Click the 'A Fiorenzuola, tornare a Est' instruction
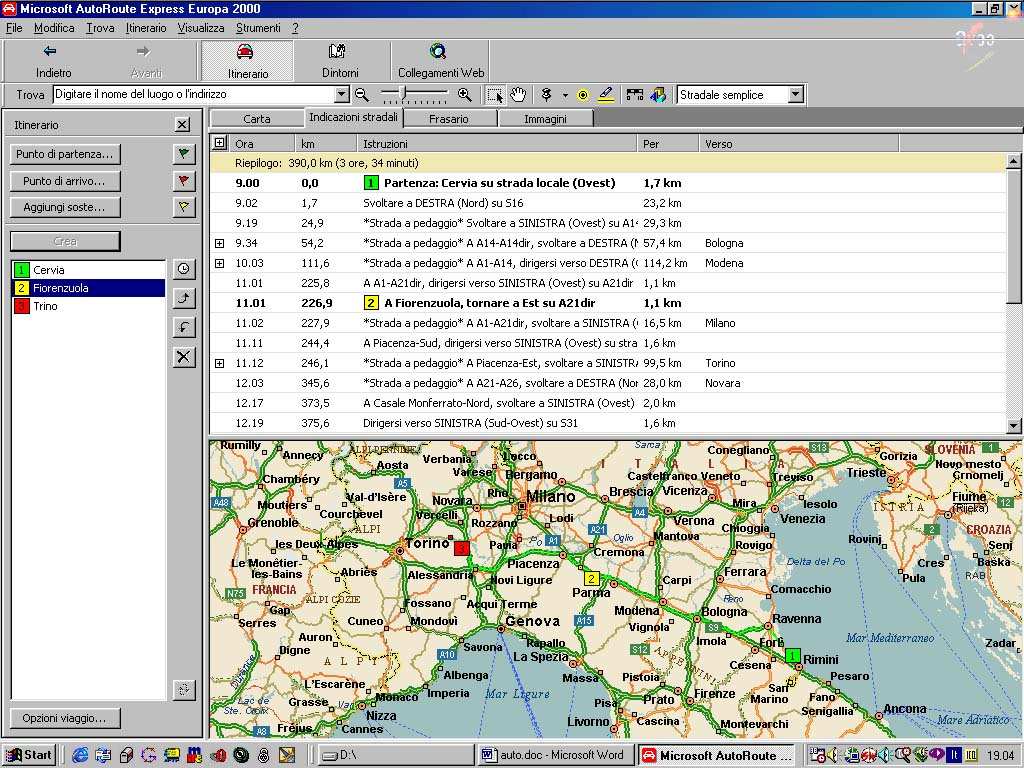The width and height of the screenshot is (1024, 768). click(490, 303)
